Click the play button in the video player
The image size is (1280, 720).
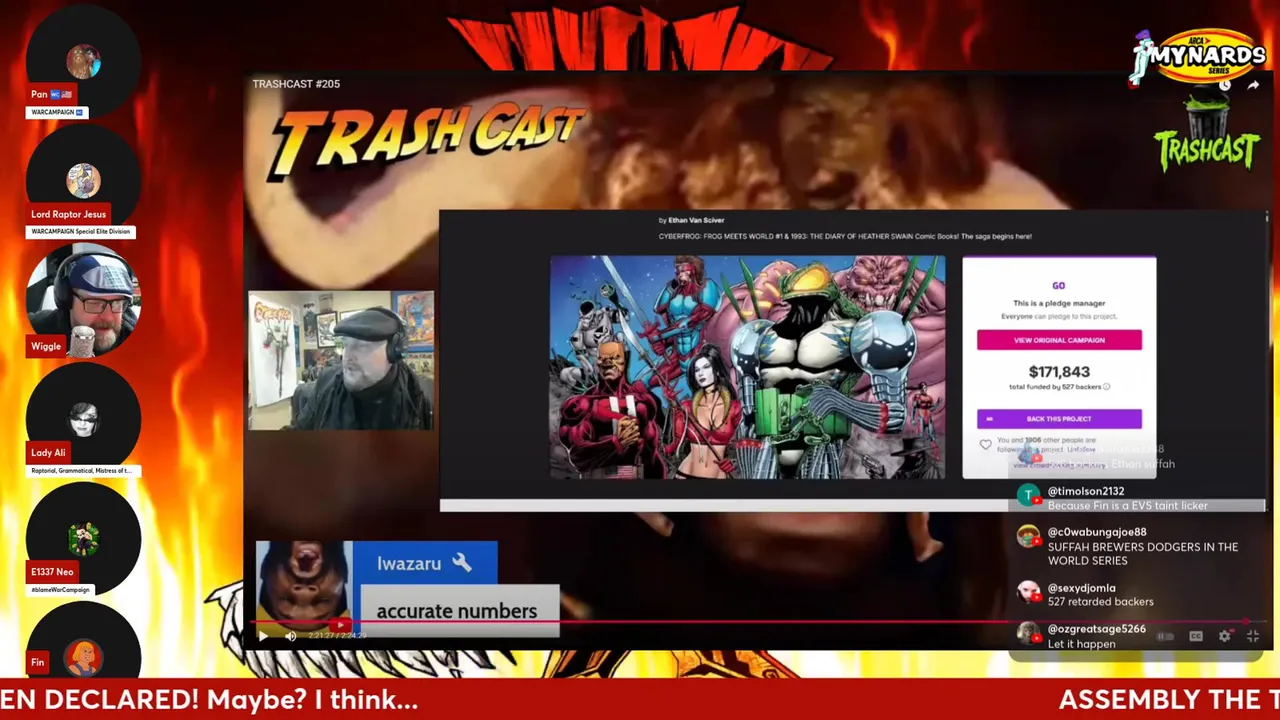263,636
